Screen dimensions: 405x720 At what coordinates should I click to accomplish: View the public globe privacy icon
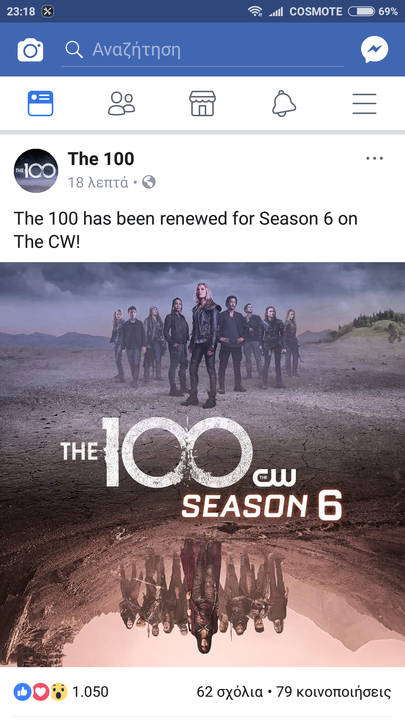coord(149,183)
